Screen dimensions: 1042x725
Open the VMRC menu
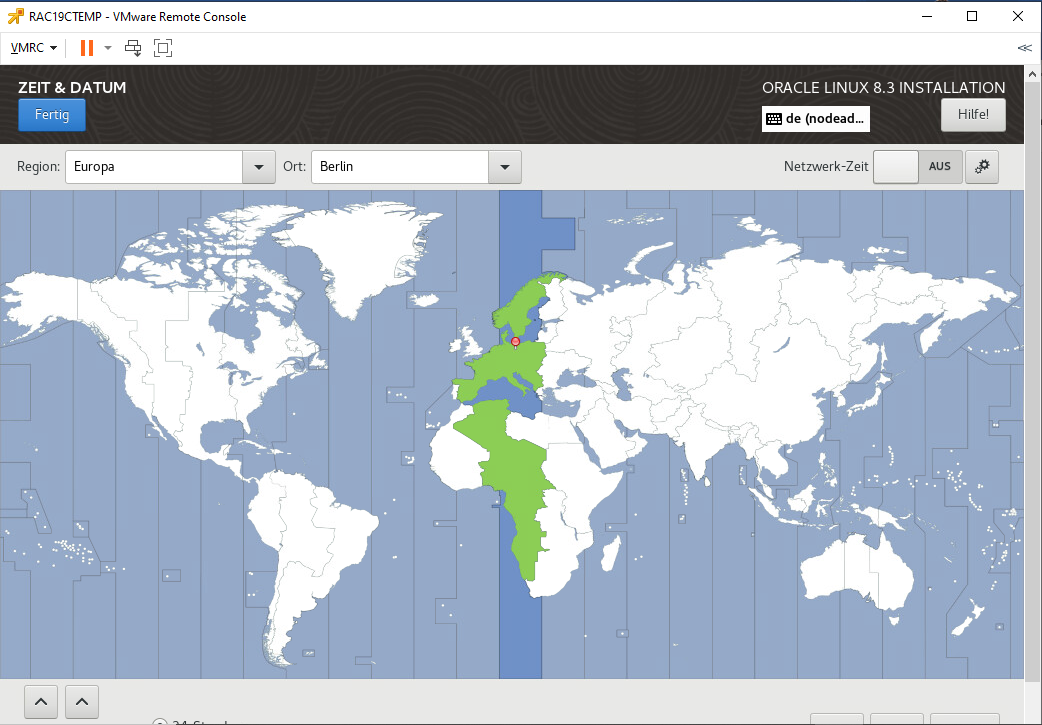click(33, 47)
